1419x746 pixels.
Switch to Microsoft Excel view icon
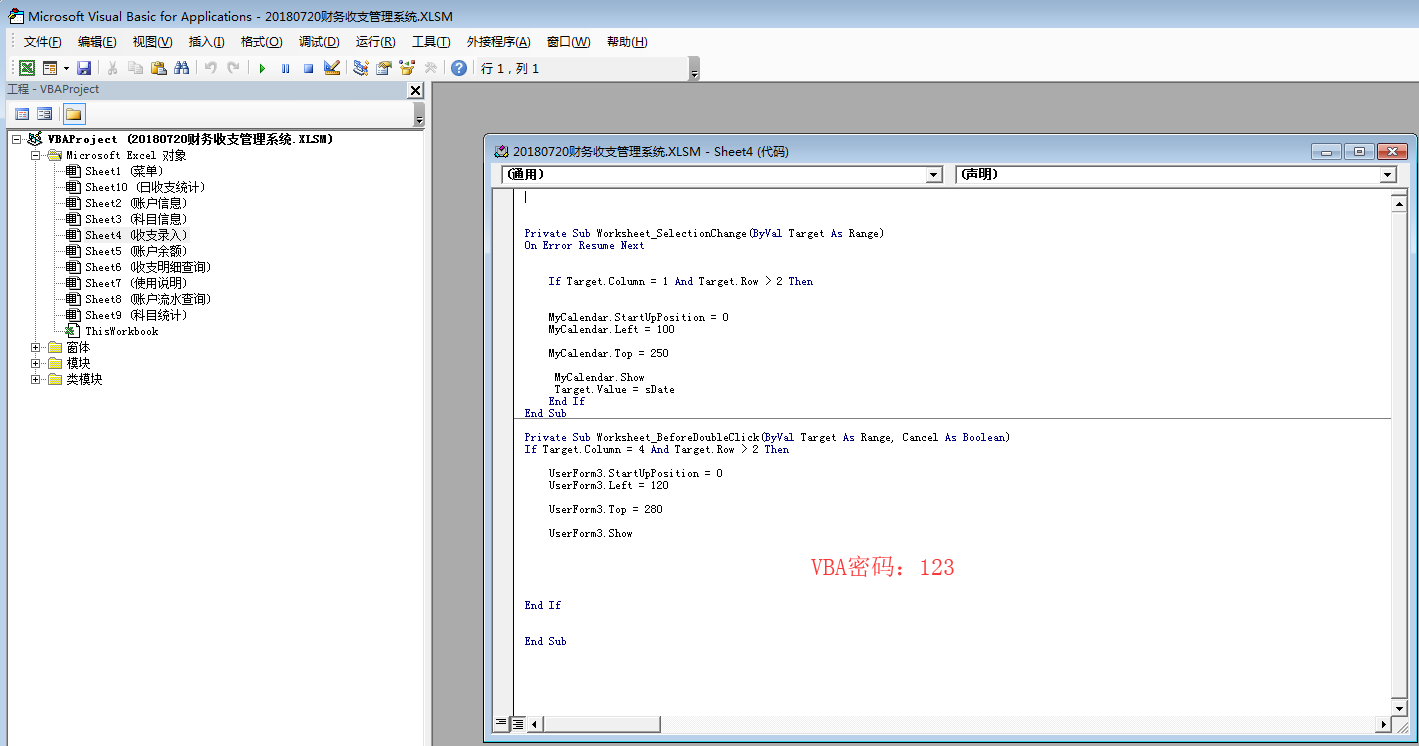(27, 68)
